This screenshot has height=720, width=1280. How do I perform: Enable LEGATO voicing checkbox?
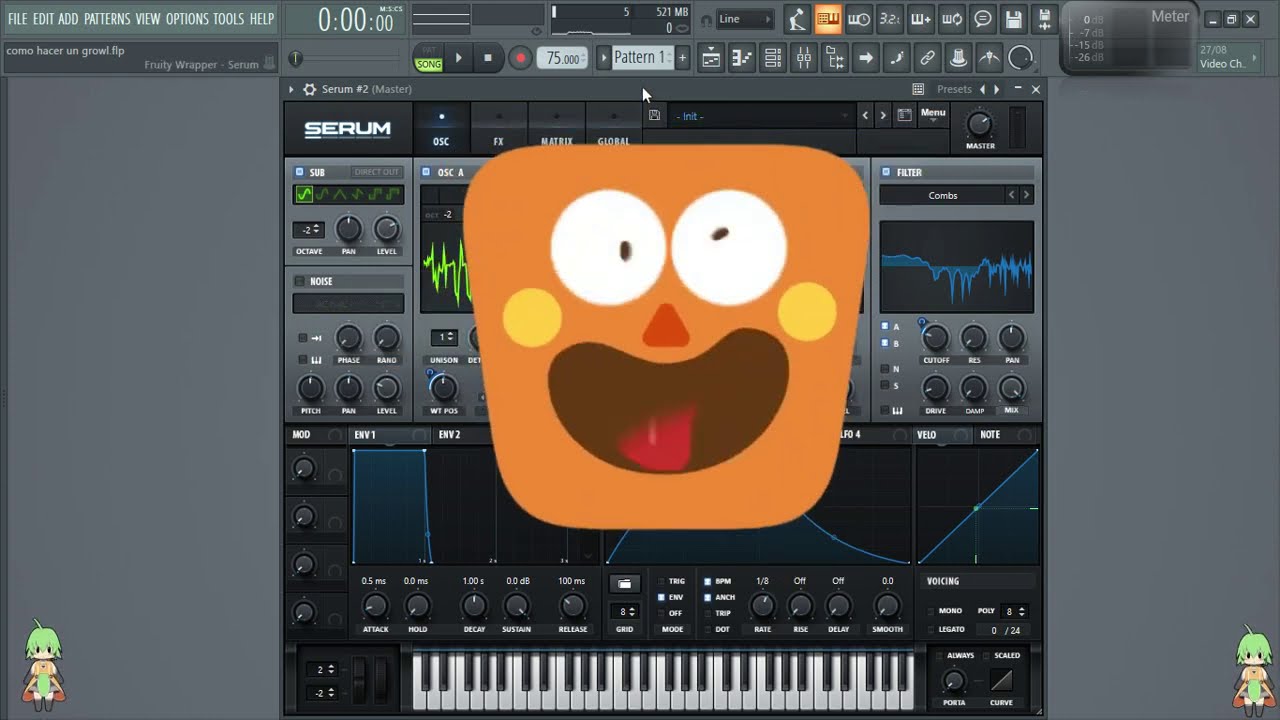[931, 629]
